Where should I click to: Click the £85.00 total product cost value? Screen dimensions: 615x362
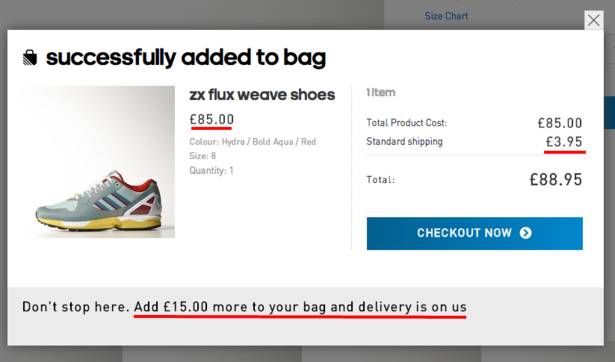(560, 123)
